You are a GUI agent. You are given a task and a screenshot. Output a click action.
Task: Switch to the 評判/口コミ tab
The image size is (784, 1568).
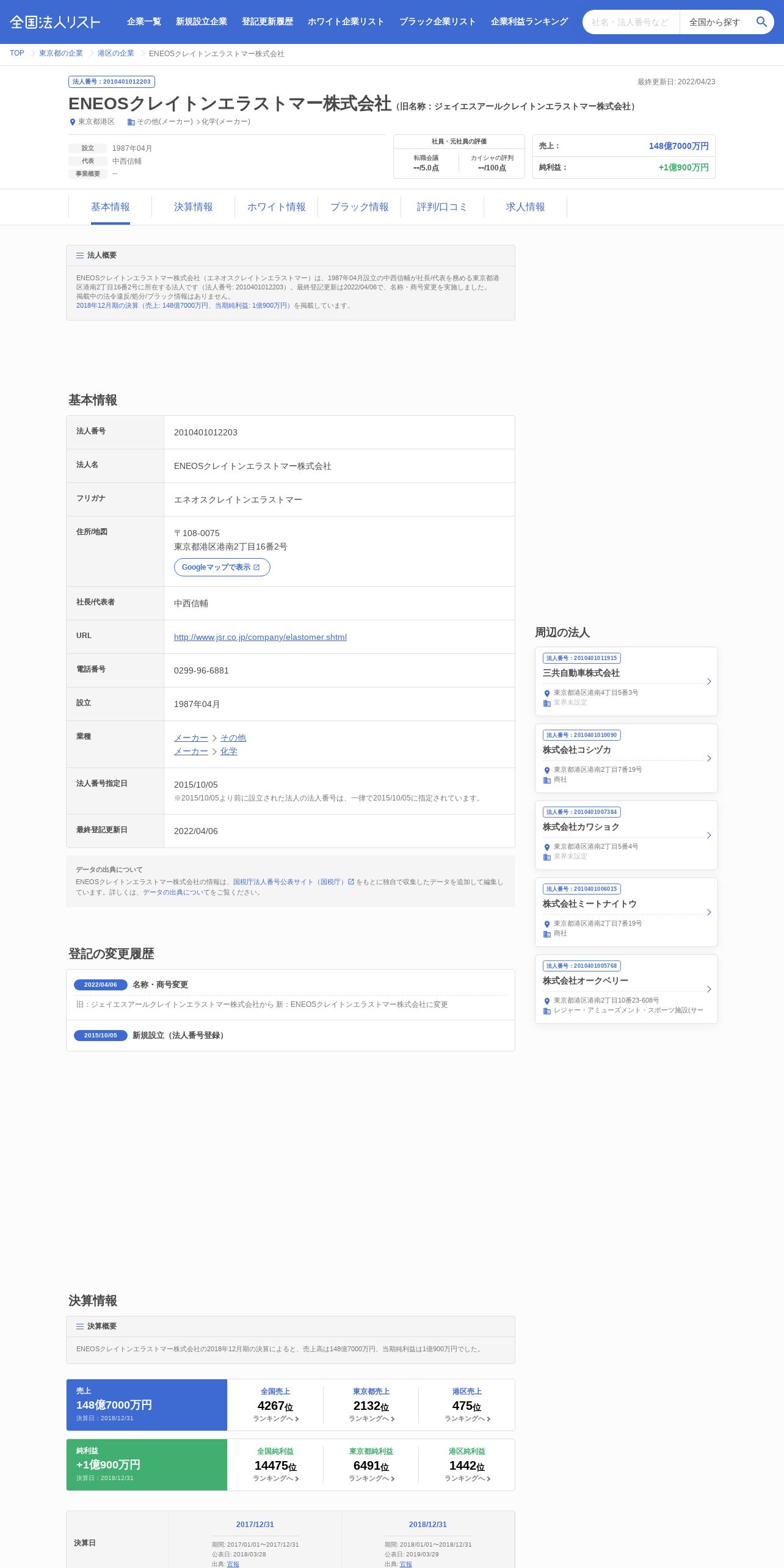(443, 207)
